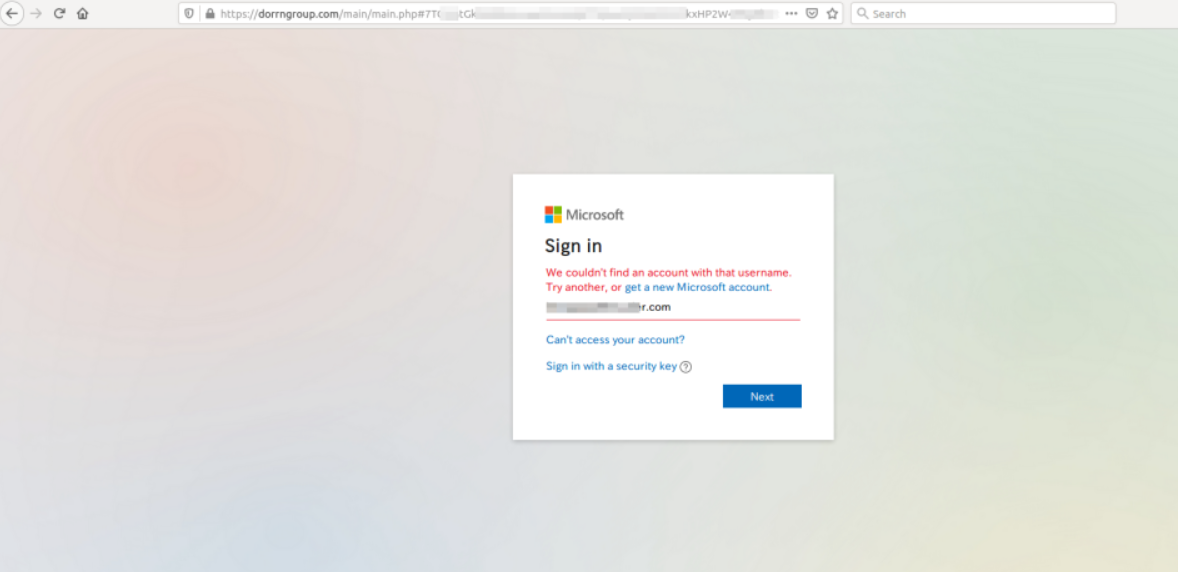This screenshot has width=1178, height=572.
Task: Open the 'get a new Microsoft account' link
Action: (x=698, y=287)
